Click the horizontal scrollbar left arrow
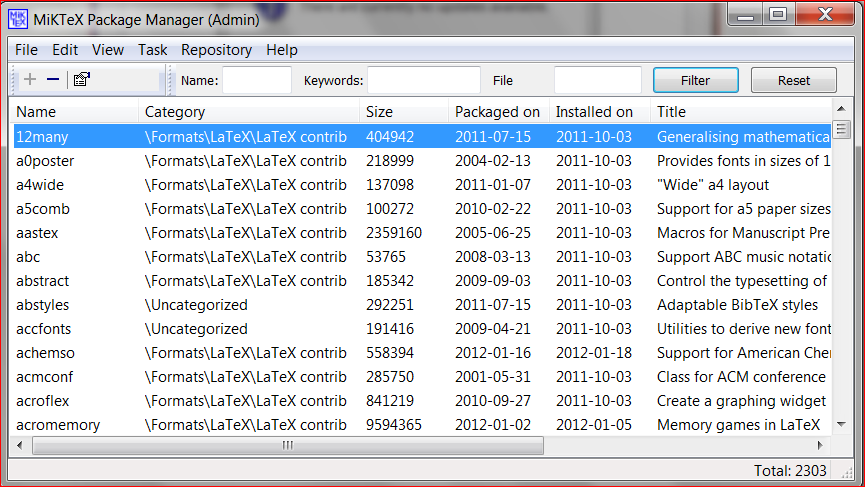 (20, 445)
